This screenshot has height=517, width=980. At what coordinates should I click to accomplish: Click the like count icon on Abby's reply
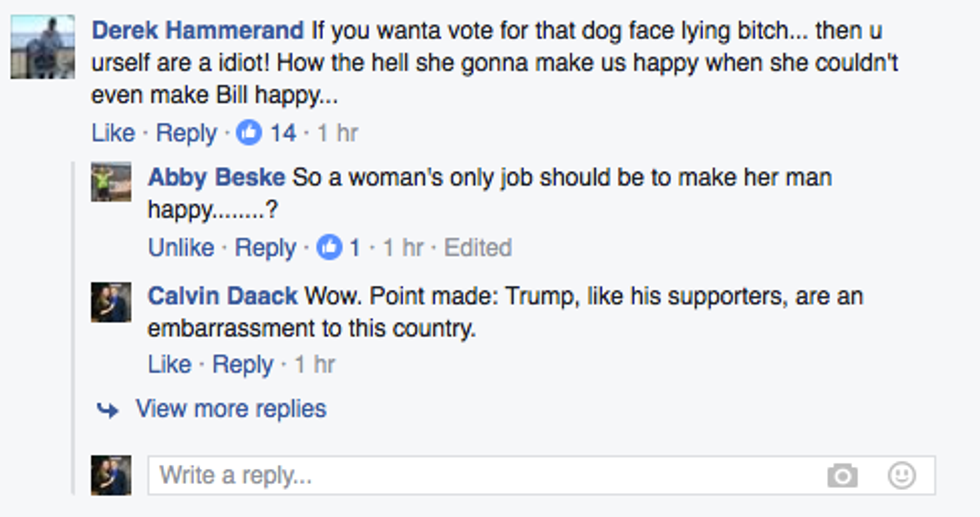pyautogui.click(x=329, y=248)
